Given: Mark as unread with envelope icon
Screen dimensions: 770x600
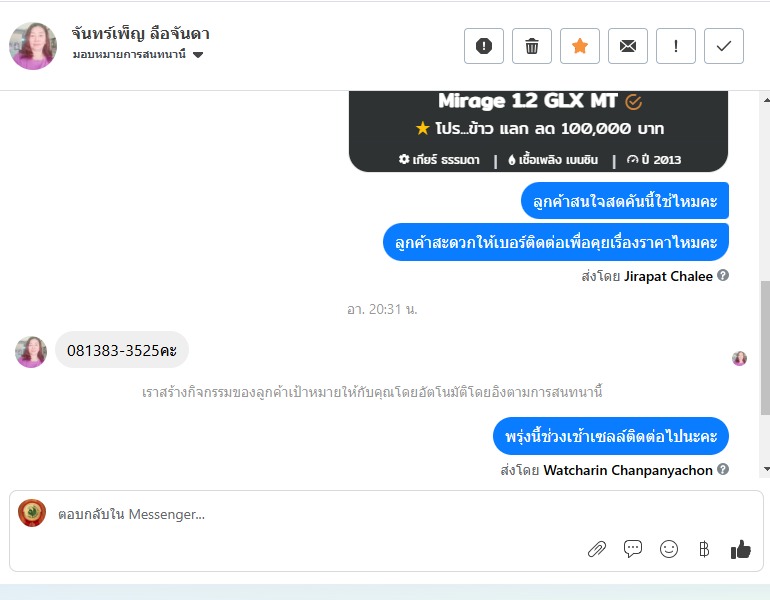Looking at the screenshot, I should 628,46.
